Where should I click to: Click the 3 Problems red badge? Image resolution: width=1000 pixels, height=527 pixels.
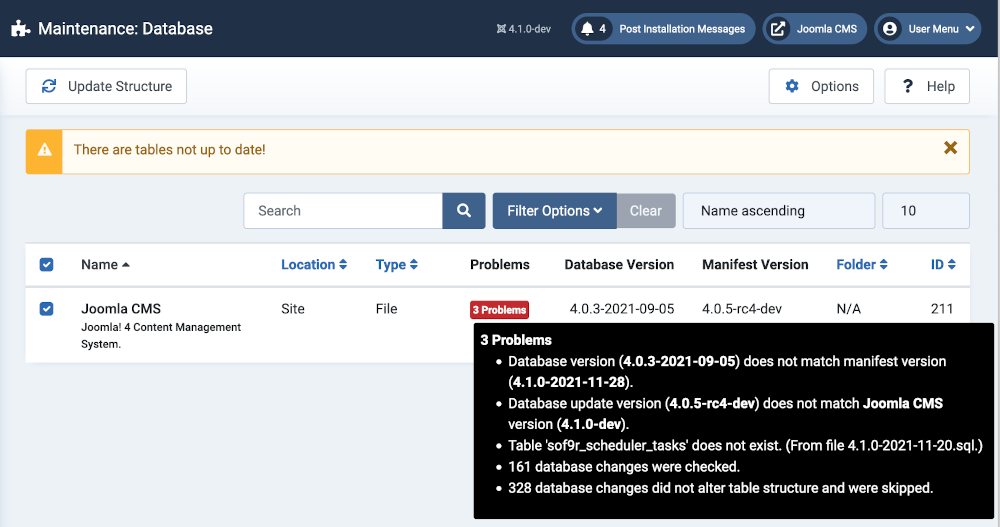click(499, 309)
